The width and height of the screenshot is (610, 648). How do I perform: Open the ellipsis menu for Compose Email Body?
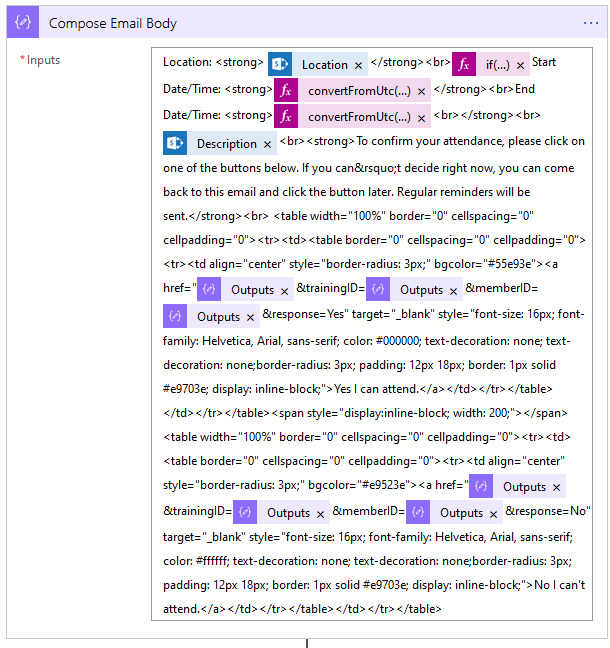coord(590,22)
